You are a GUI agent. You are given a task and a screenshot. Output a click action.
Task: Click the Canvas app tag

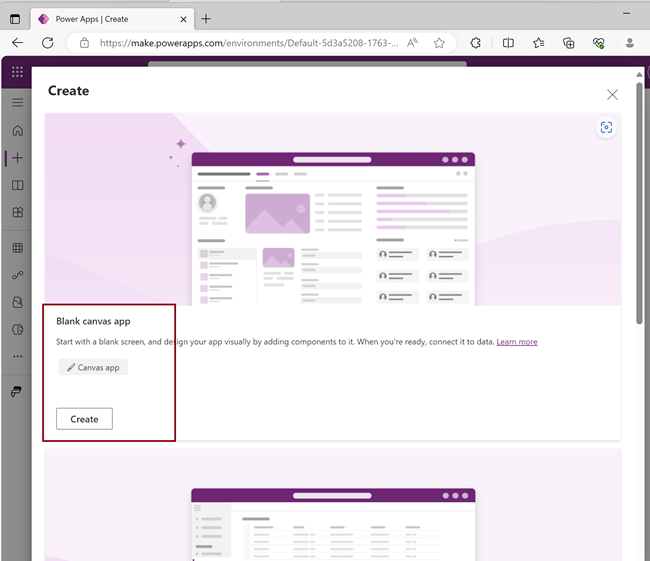click(93, 367)
